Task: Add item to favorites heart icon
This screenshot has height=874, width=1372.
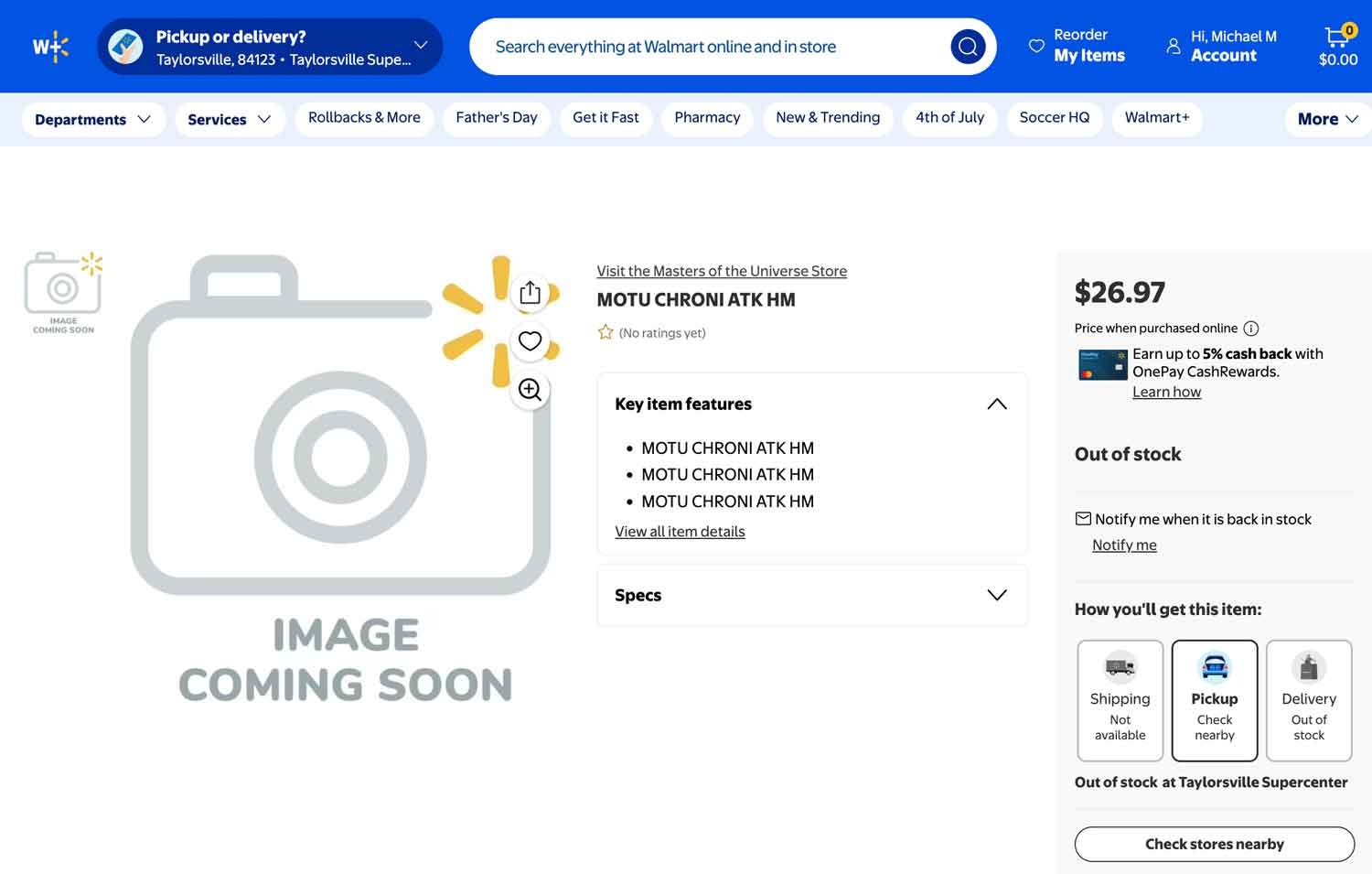Action: coord(530,341)
